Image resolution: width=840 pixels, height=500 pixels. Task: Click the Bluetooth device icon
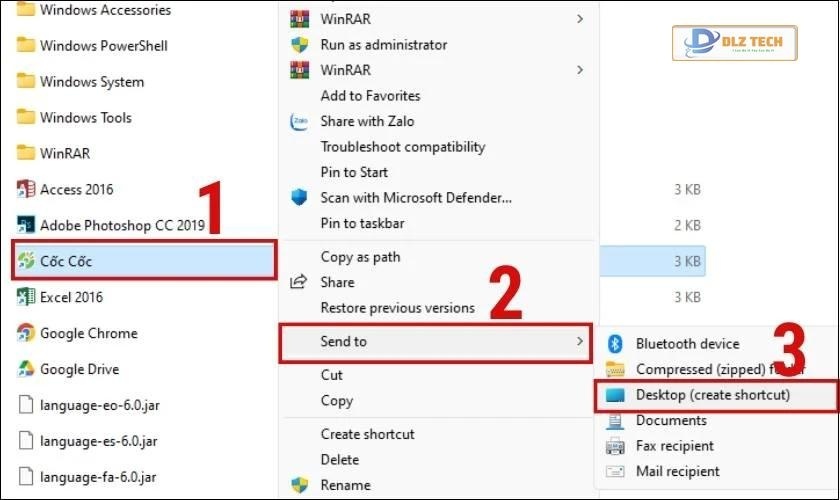click(x=616, y=344)
